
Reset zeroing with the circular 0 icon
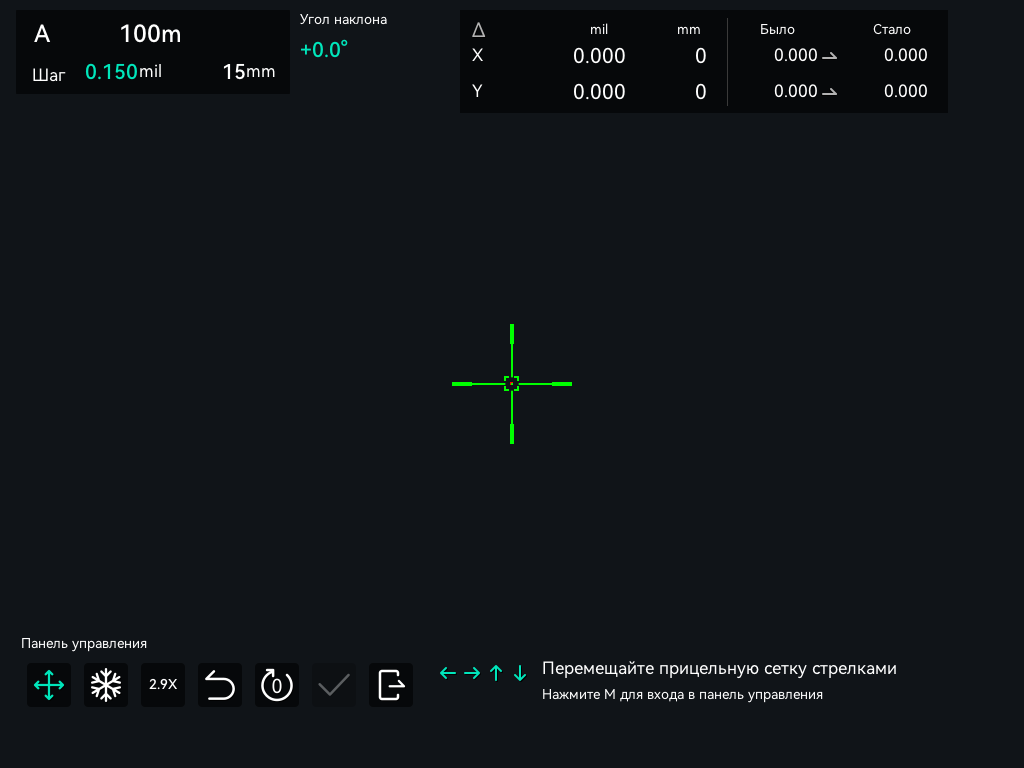[x=277, y=685]
